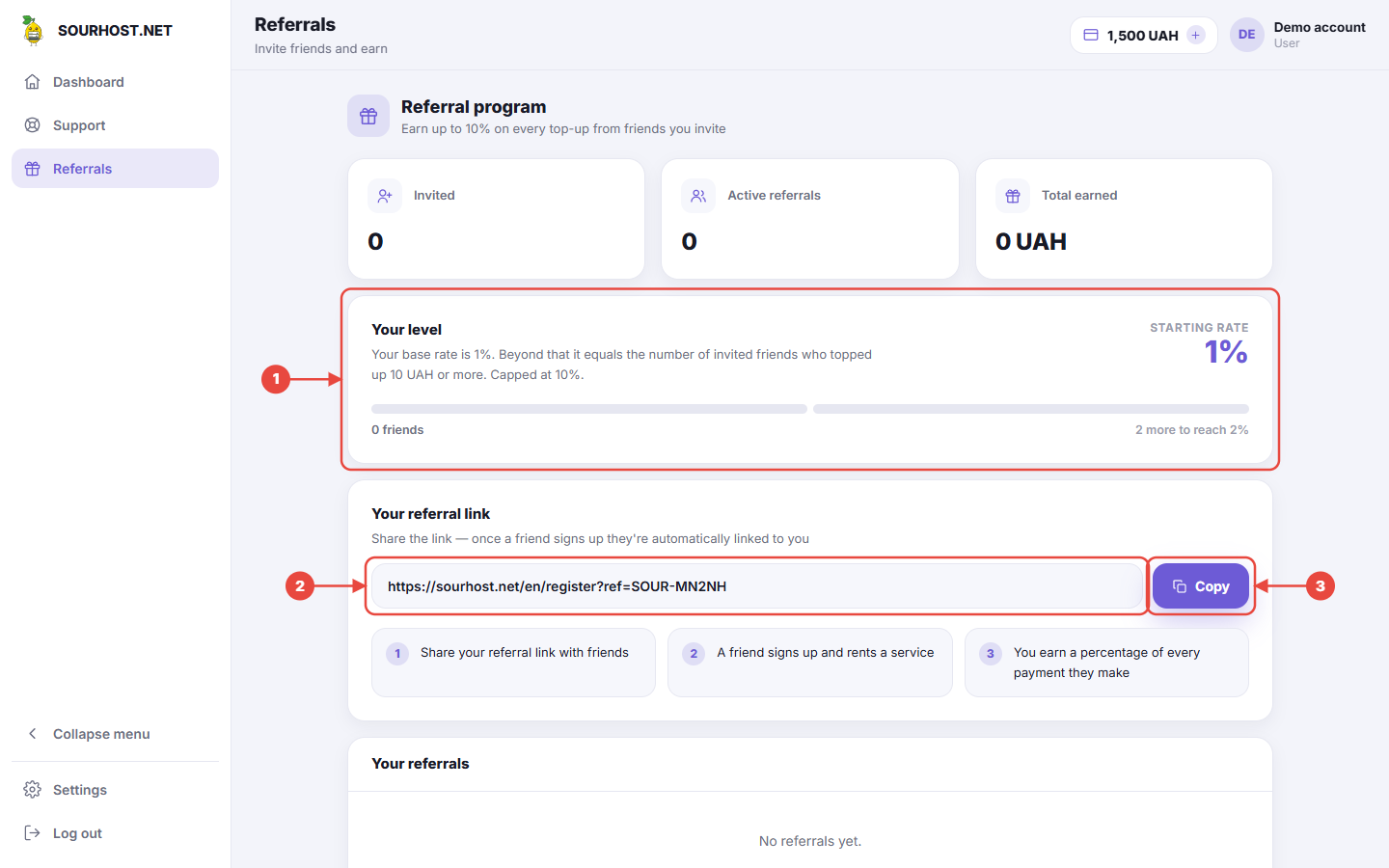Click the "No referrals yet." message
Screen dimensions: 1389x868
[x=810, y=841]
